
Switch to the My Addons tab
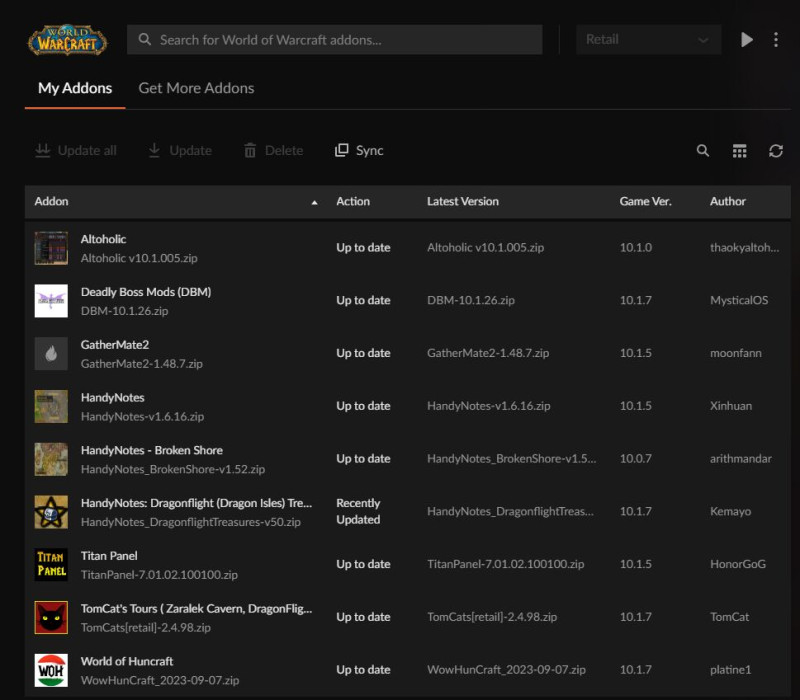click(x=75, y=88)
